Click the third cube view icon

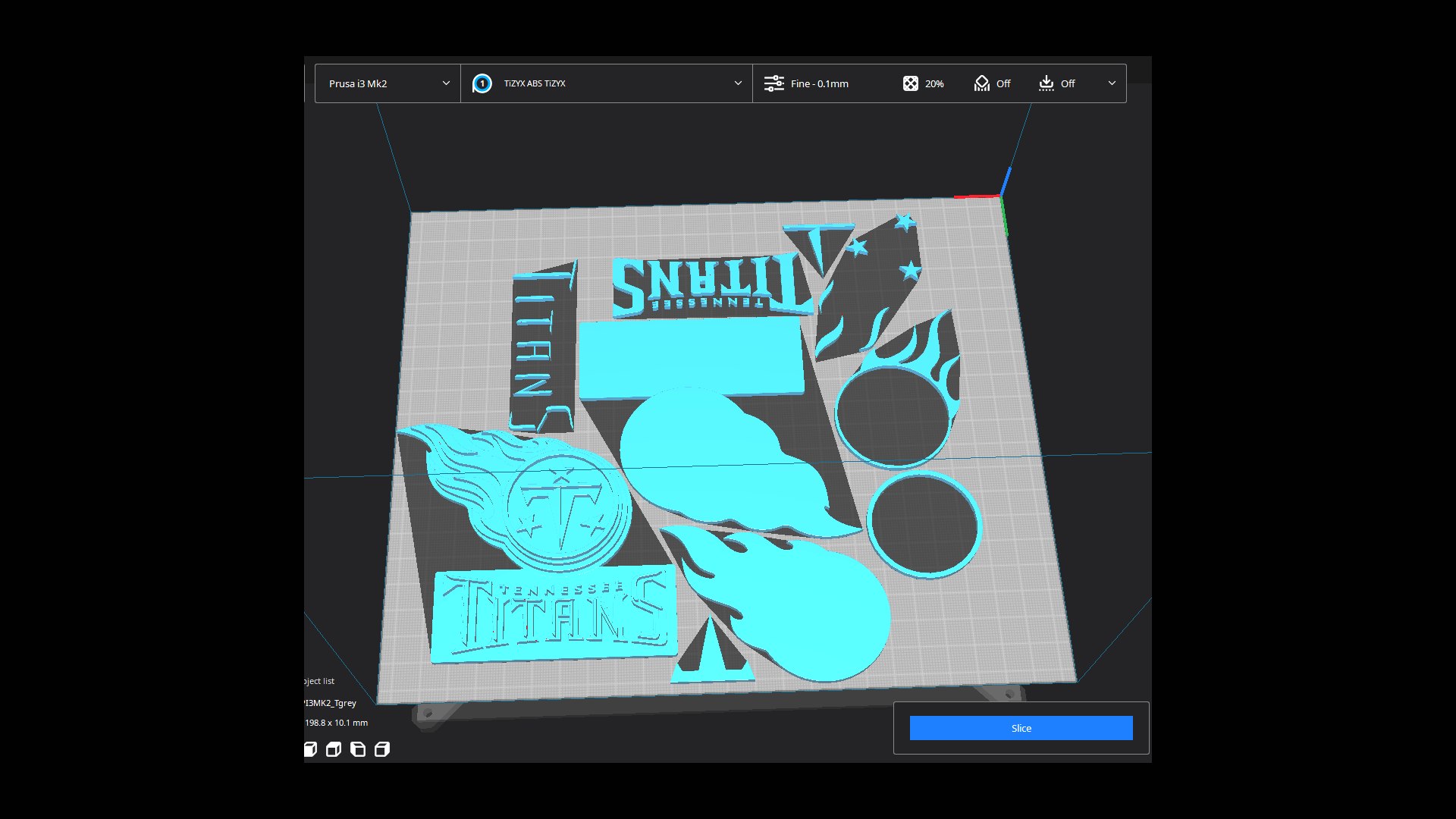pyautogui.click(x=358, y=749)
